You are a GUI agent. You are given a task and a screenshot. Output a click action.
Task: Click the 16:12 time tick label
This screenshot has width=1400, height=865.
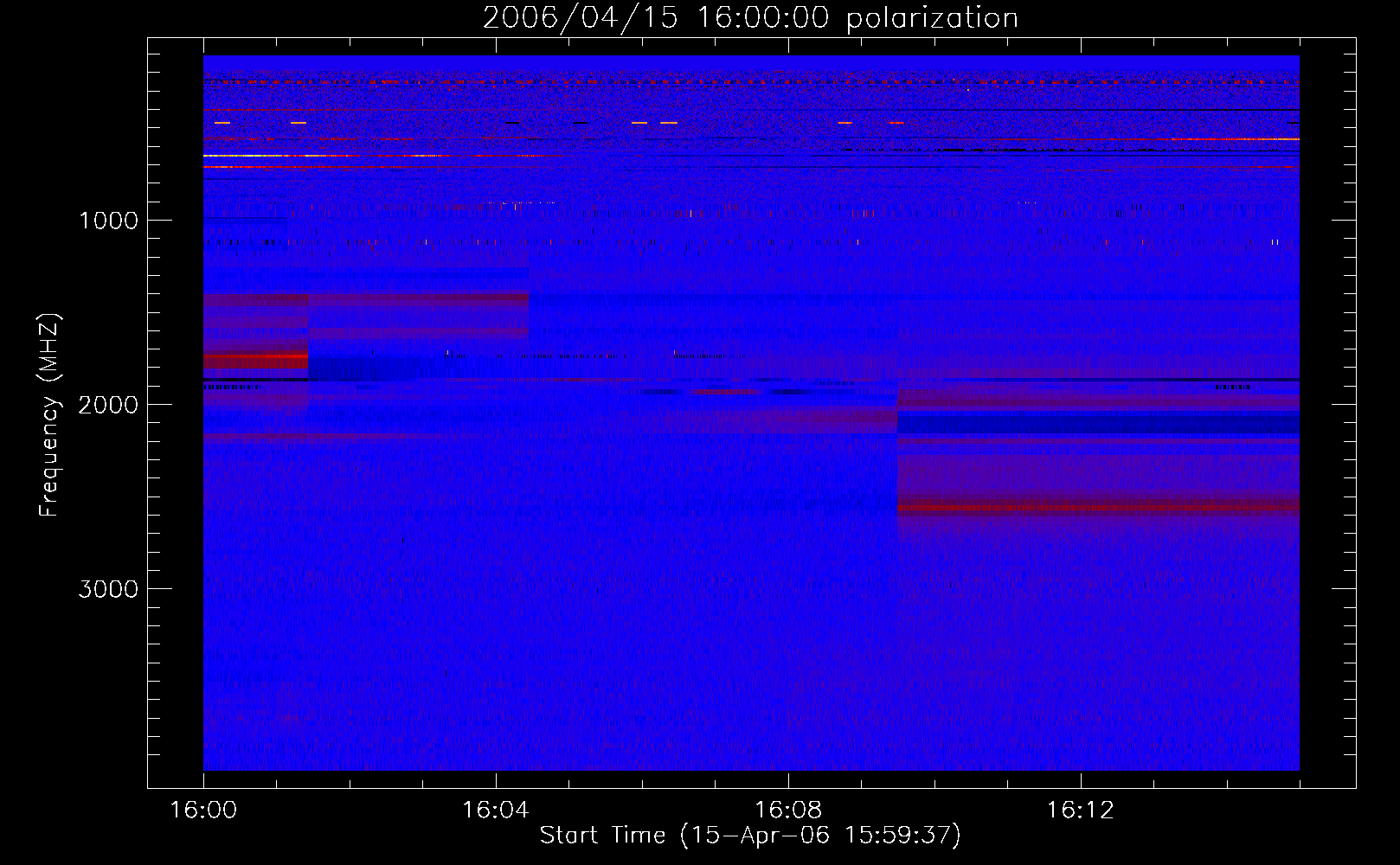pyautogui.click(x=1081, y=811)
